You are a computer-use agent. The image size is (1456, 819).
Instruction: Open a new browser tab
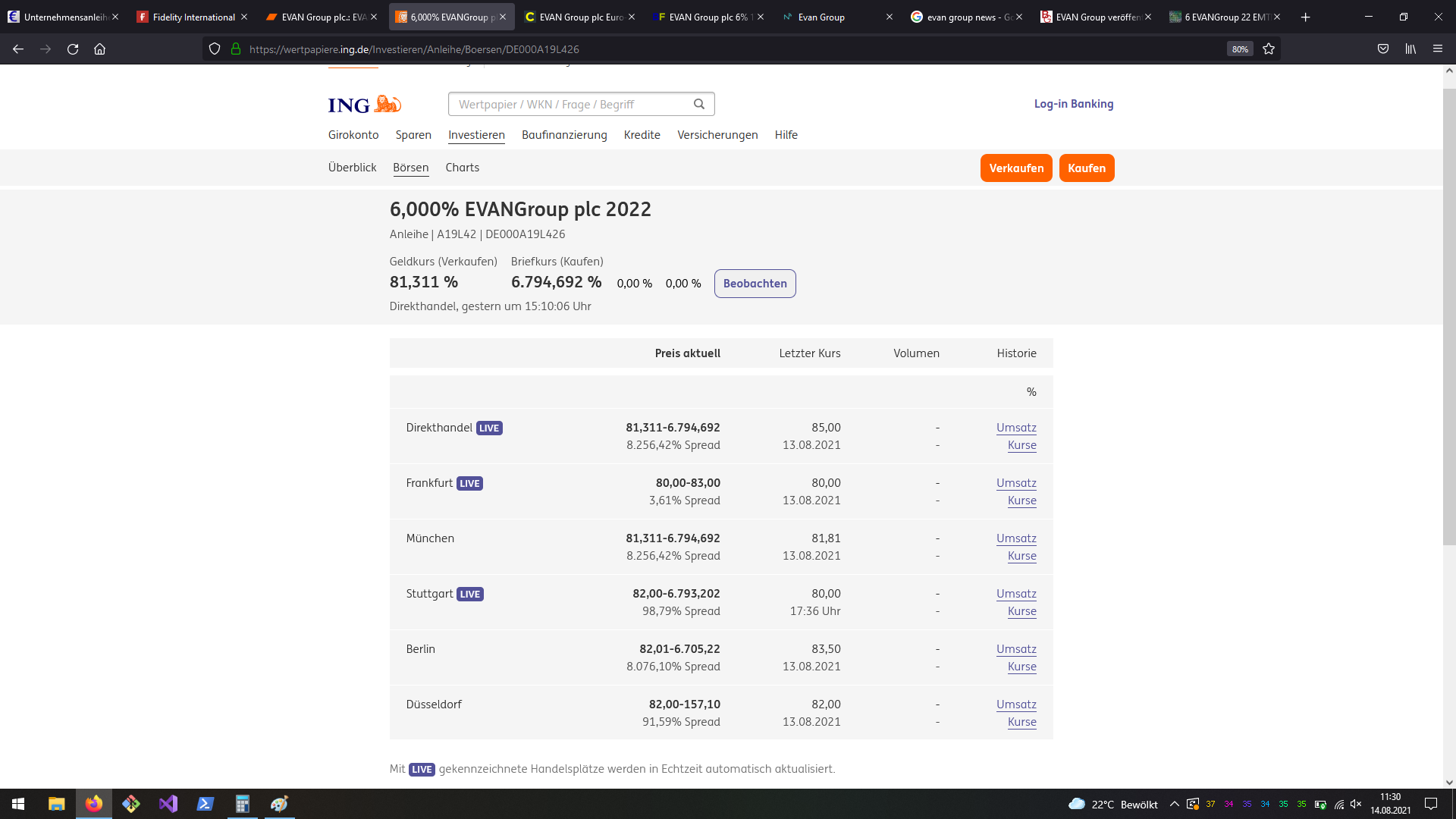(1305, 17)
